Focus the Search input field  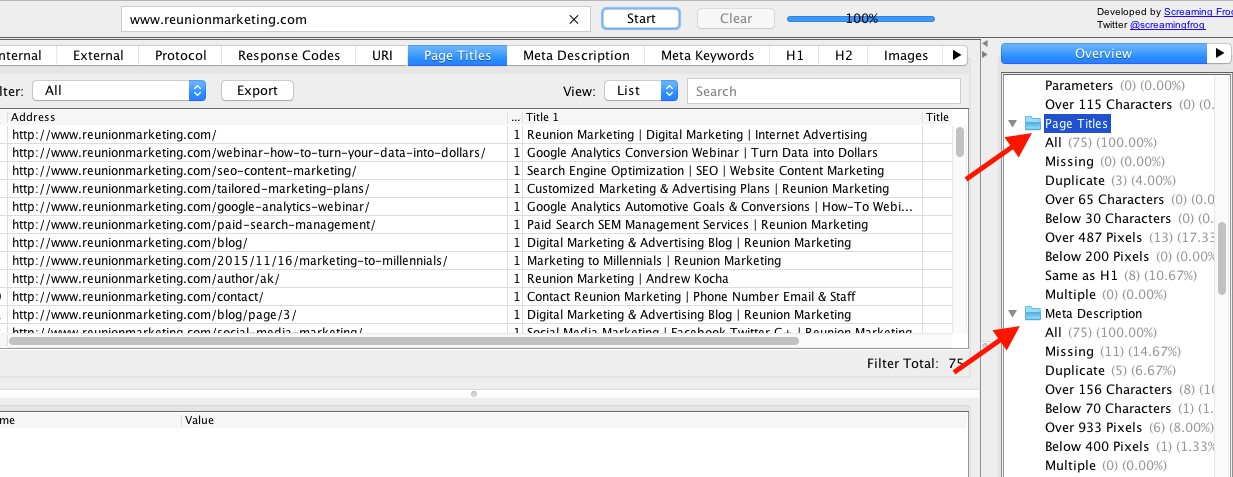pos(824,91)
